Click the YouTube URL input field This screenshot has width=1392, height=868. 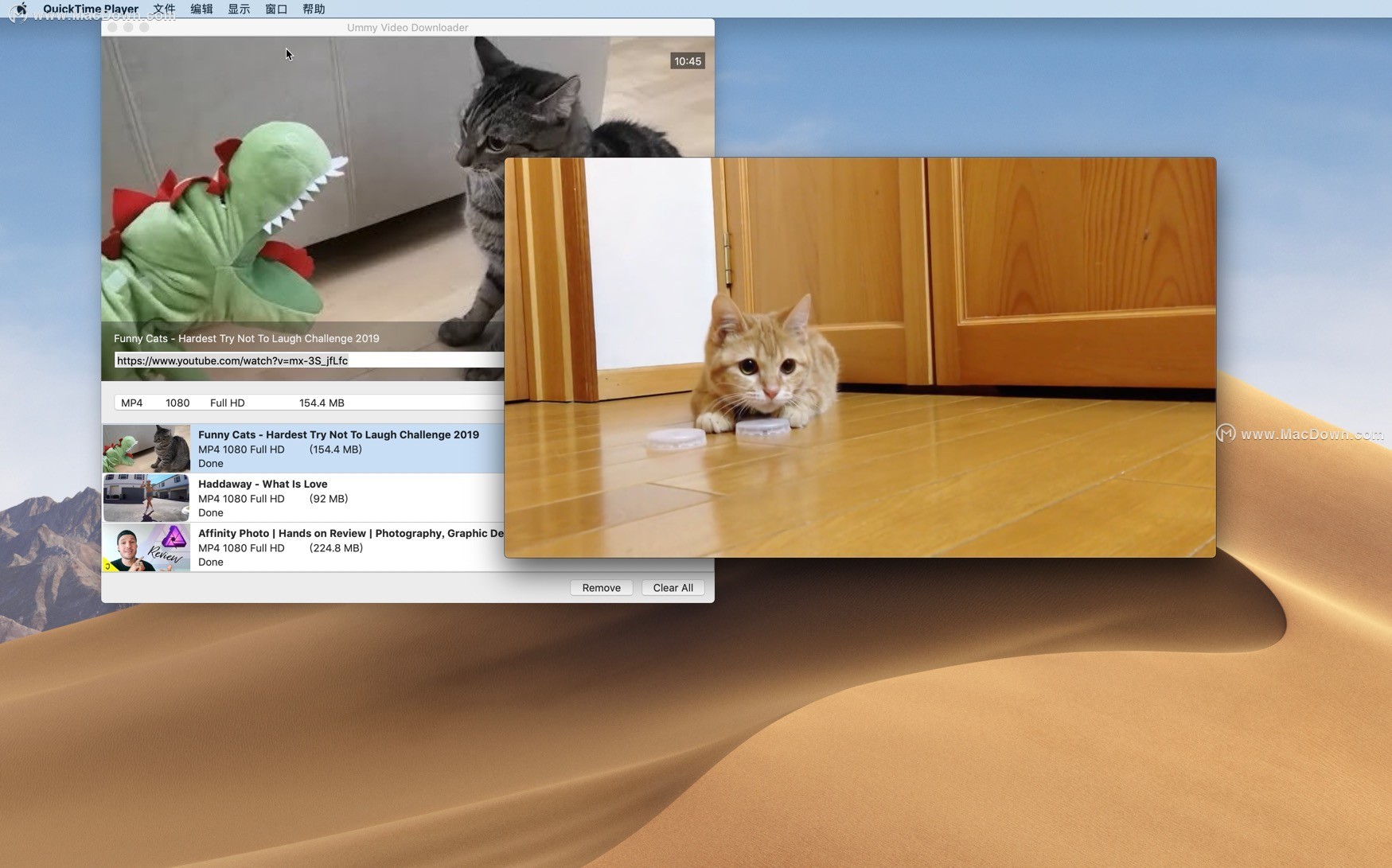pyautogui.click(x=309, y=360)
